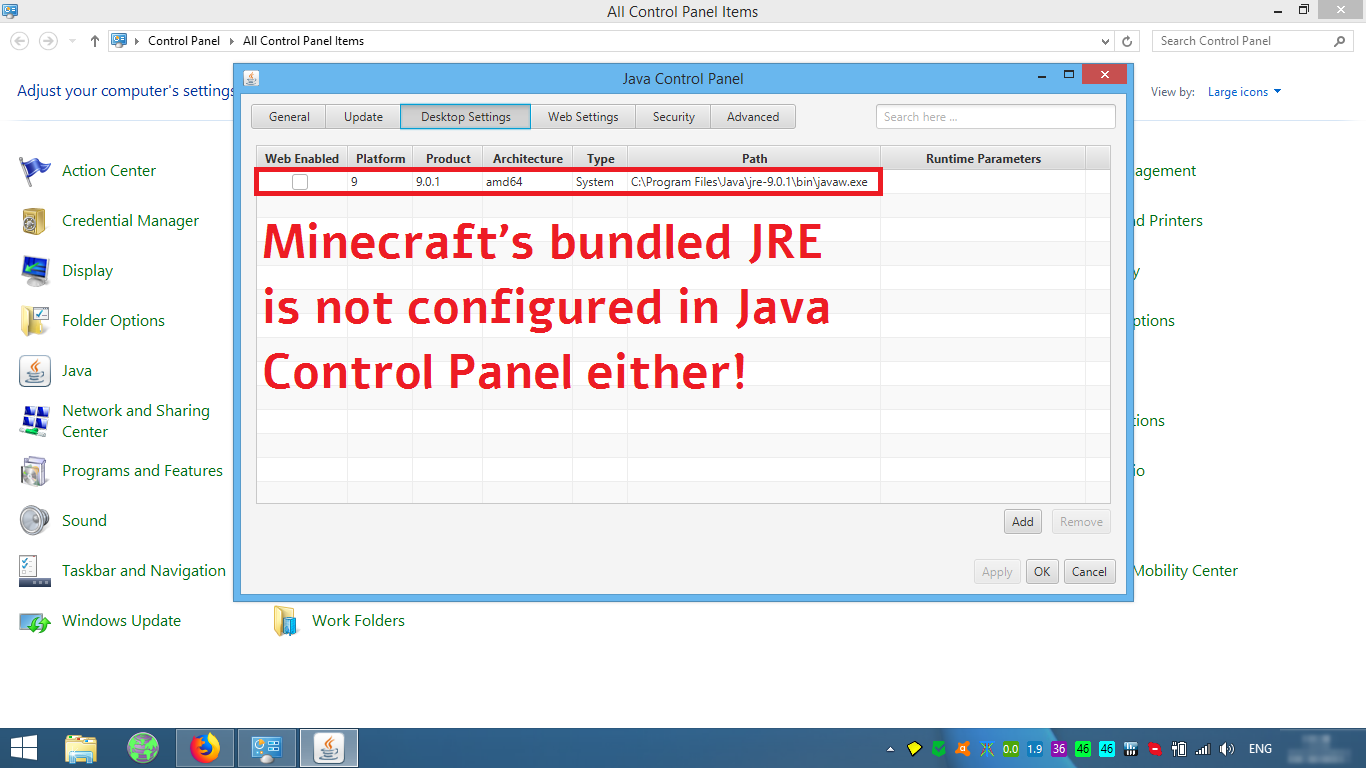Open the Security tab
This screenshot has width=1366, height=768.
[x=673, y=117]
